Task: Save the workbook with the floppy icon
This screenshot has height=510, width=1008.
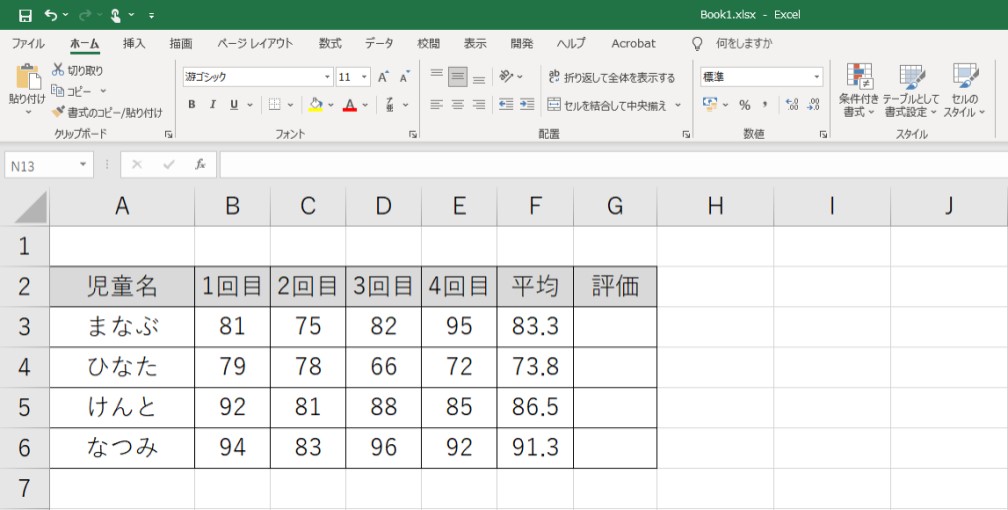Action: click(x=25, y=15)
